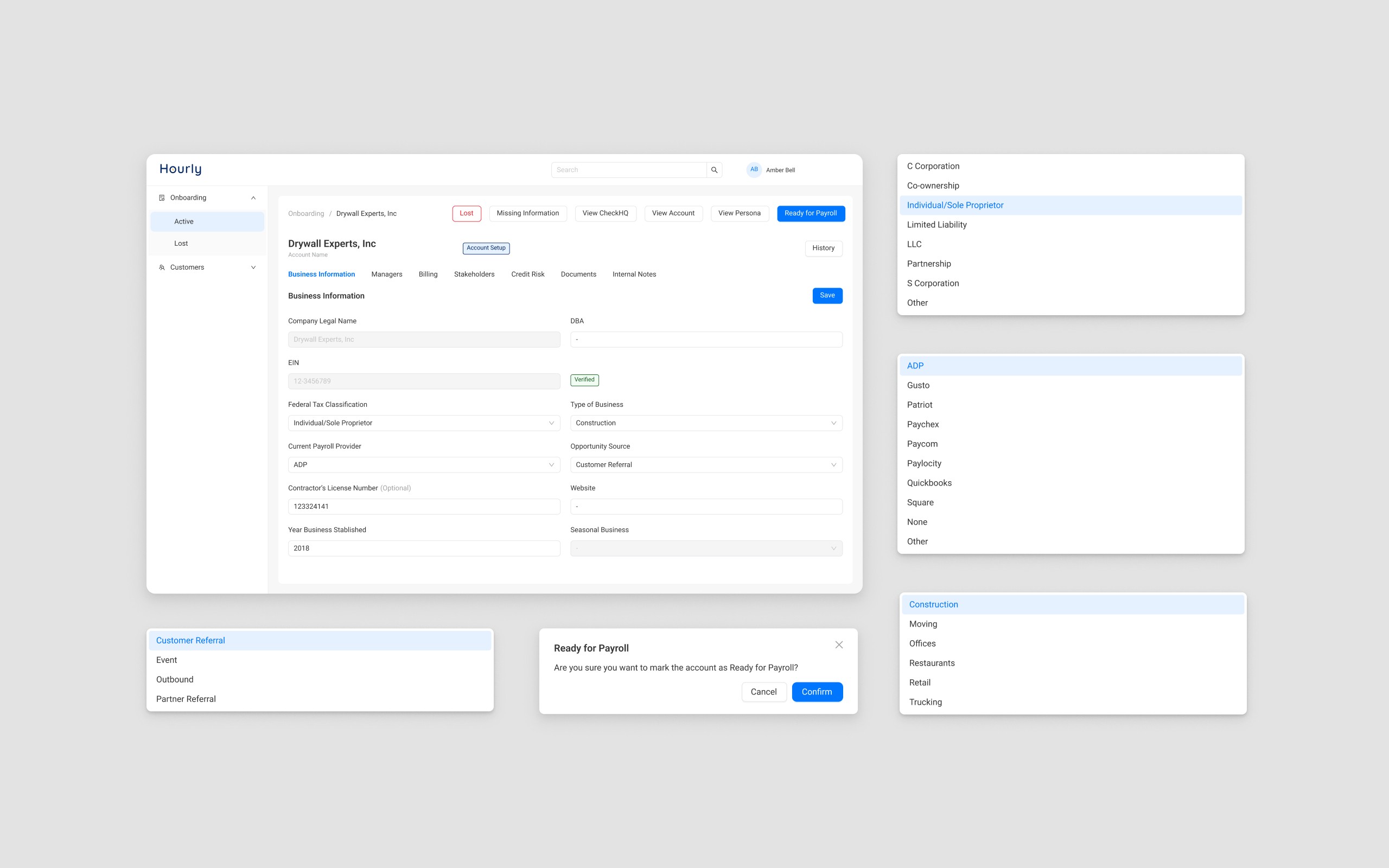Switch to the Credit Risk tab

pyautogui.click(x=527, y=275)
